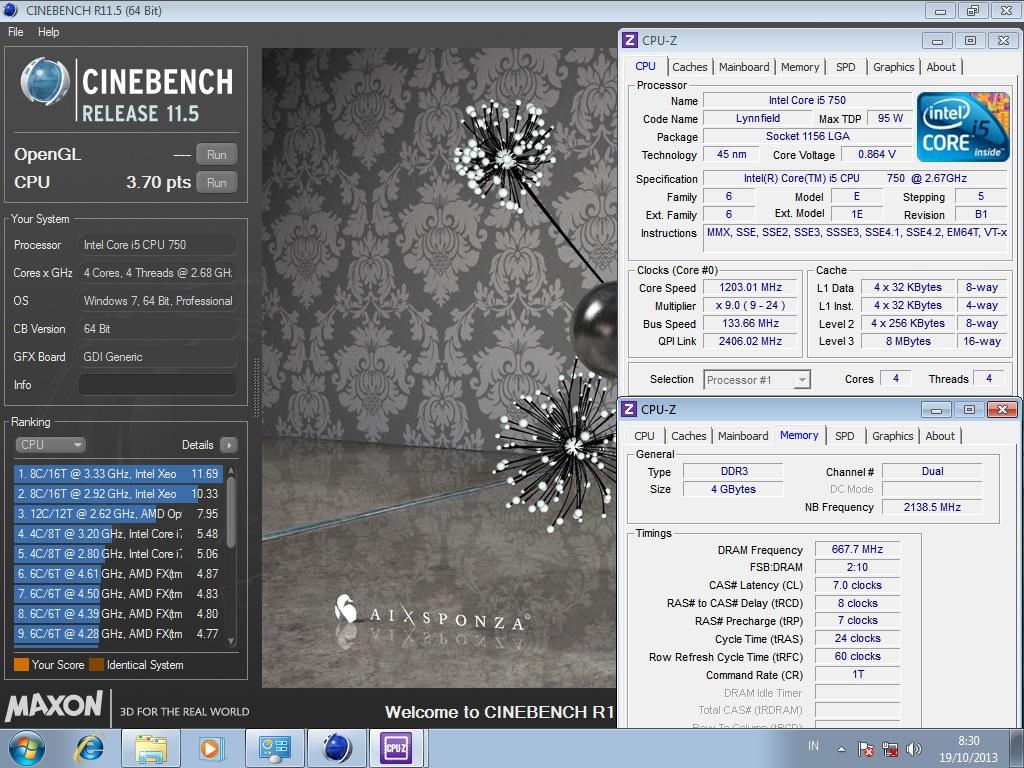The image size is (1024, 768).
Task: Switch to CPU-Z taskbar icon
Action: (396, 748)
